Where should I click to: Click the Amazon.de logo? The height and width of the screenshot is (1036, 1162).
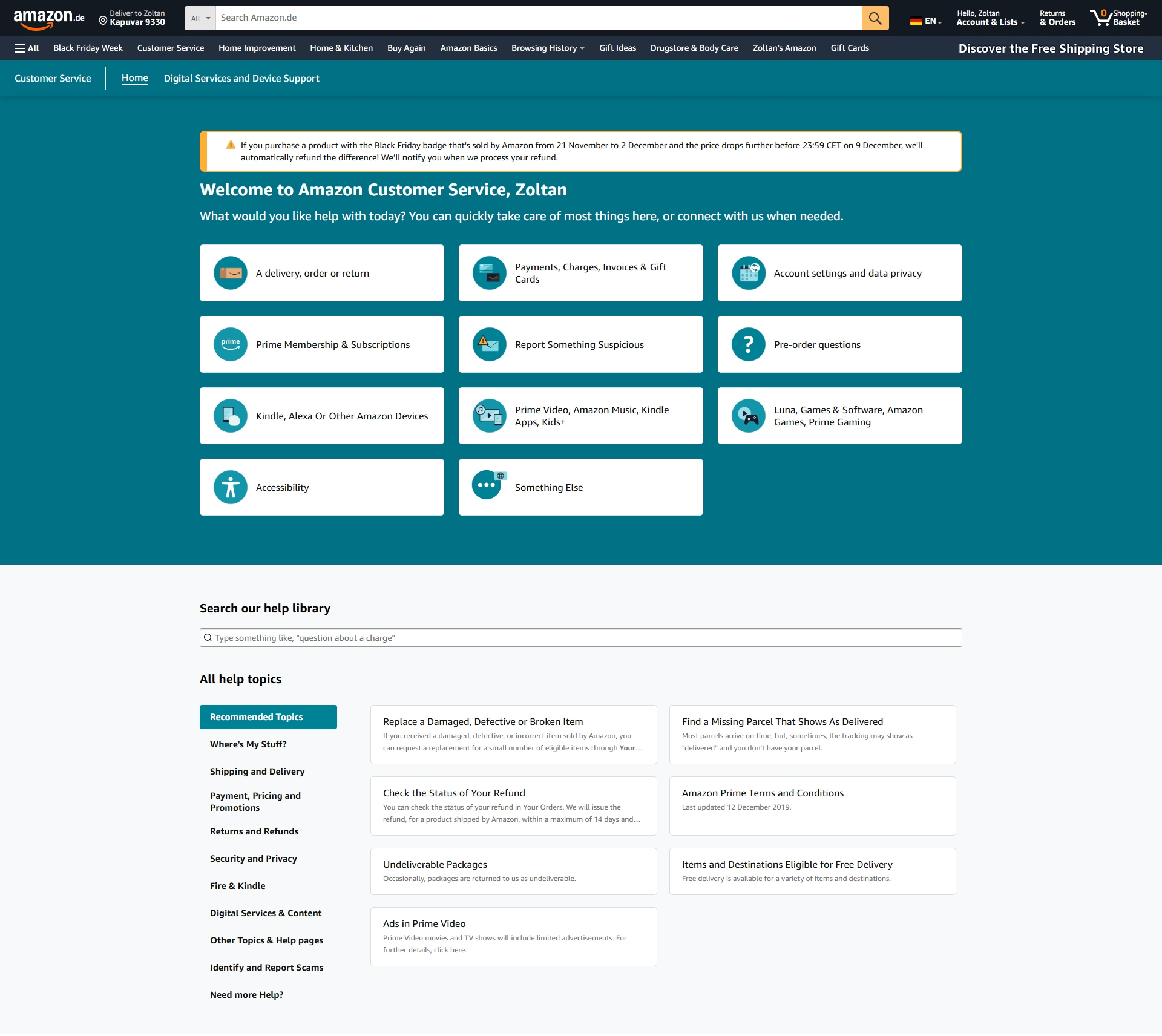(49, 18)
